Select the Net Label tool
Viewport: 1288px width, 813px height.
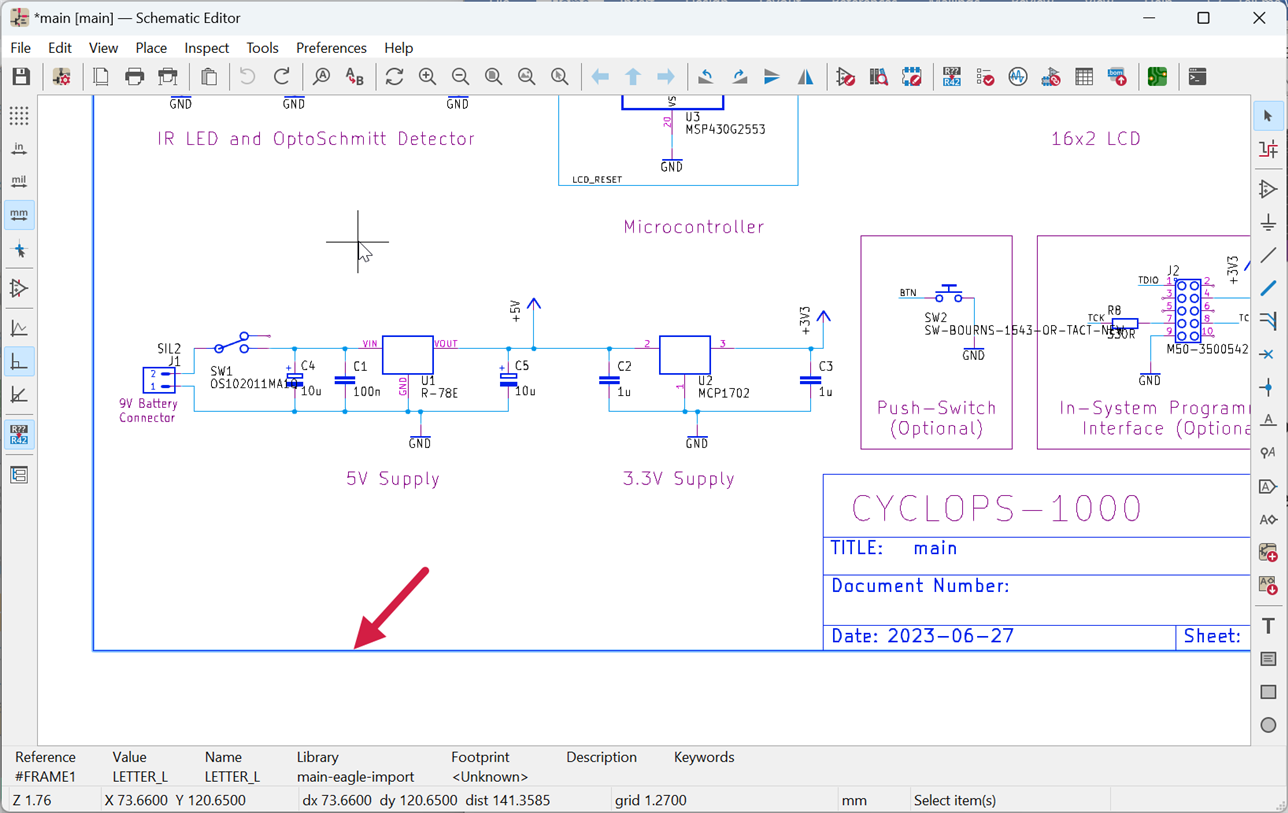(1268, 420)
